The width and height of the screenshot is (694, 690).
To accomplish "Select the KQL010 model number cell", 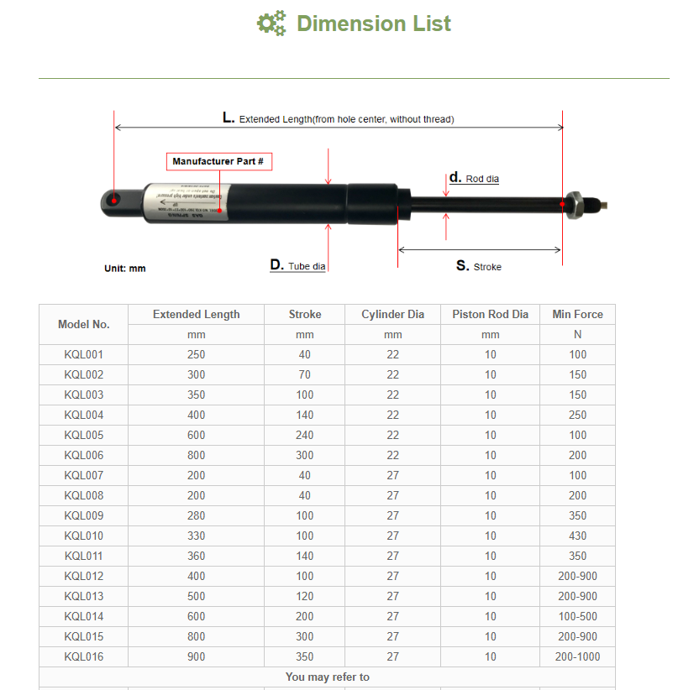I will [84, 536].
